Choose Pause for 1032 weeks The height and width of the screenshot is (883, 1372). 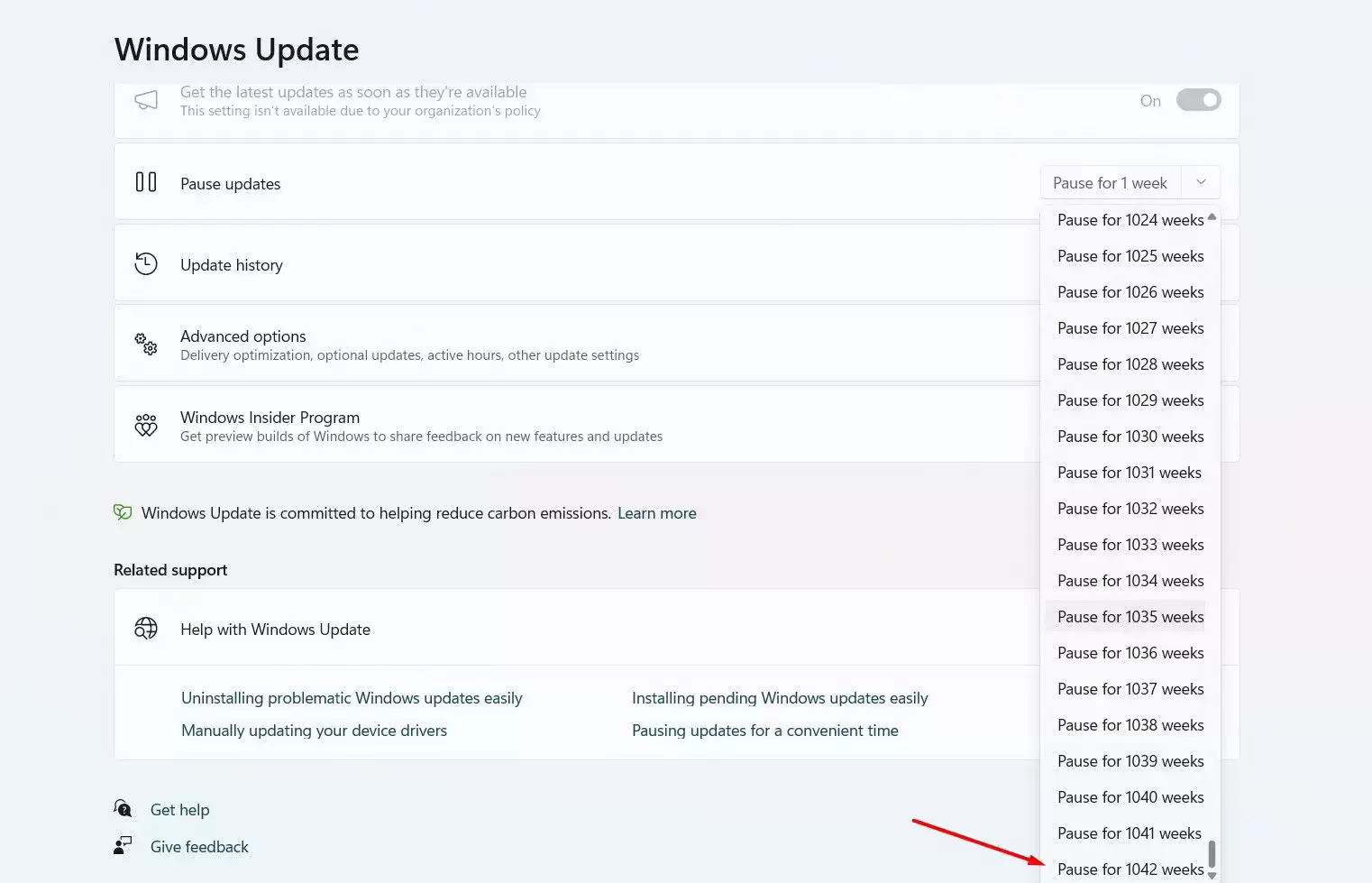tap(1130, 509)
